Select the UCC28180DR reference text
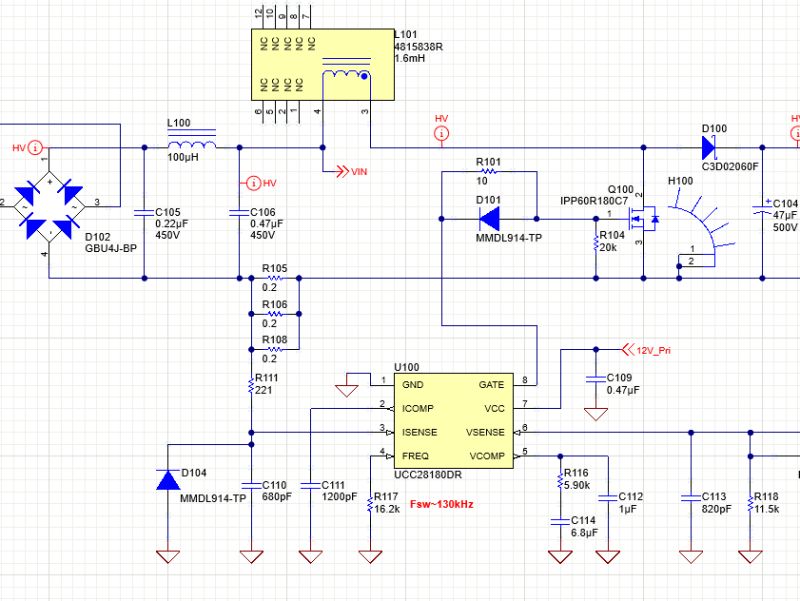The width and height of the screenshot is (800, 601). 430,476
